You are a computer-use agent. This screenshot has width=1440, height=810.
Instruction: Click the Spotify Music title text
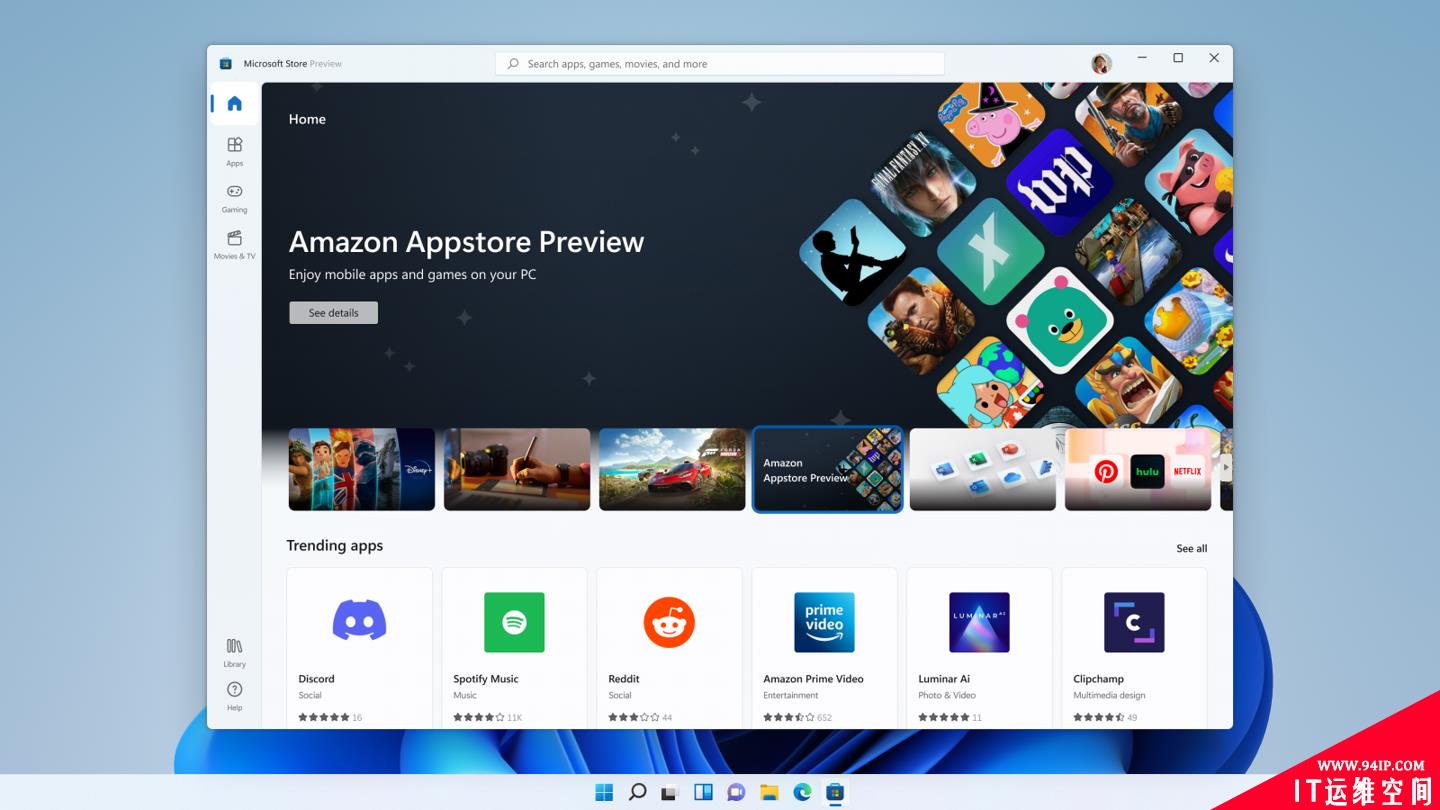pos(486,679)
